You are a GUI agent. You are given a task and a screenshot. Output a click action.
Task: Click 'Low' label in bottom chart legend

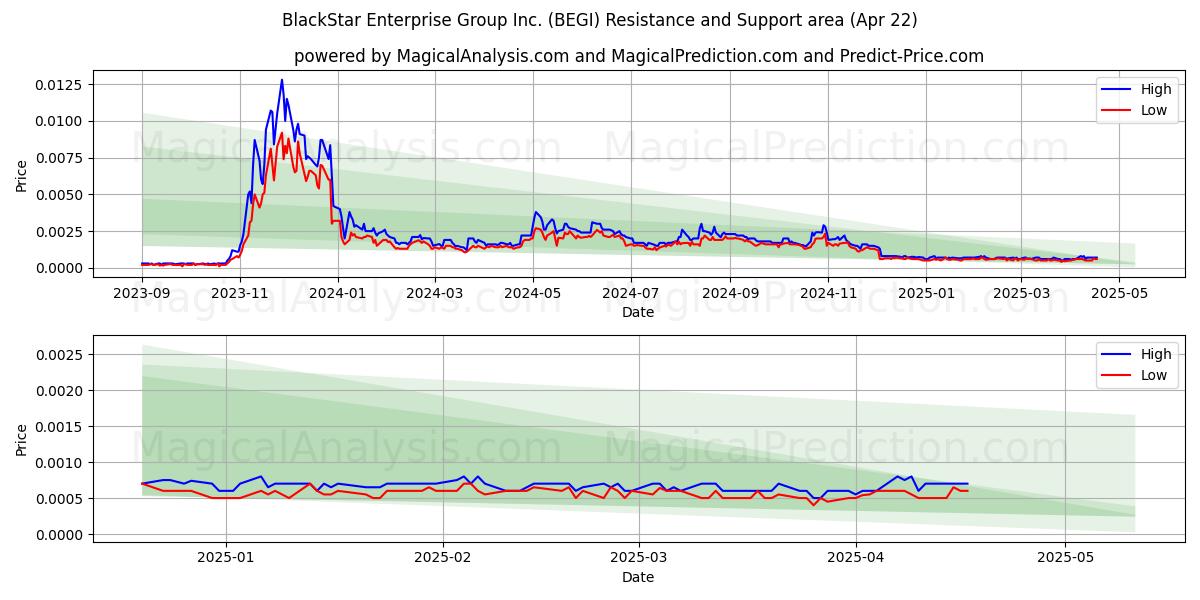(1154, 375)
